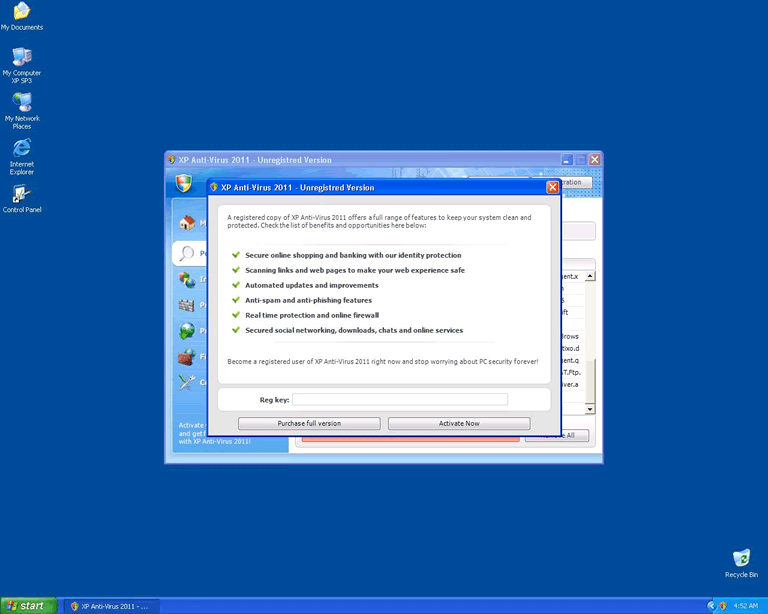The height and width of the screenshot is (614, 768).
Task: Click the red progress bar behind dialog
Action: pyautogui.click(x=410, y=438)
